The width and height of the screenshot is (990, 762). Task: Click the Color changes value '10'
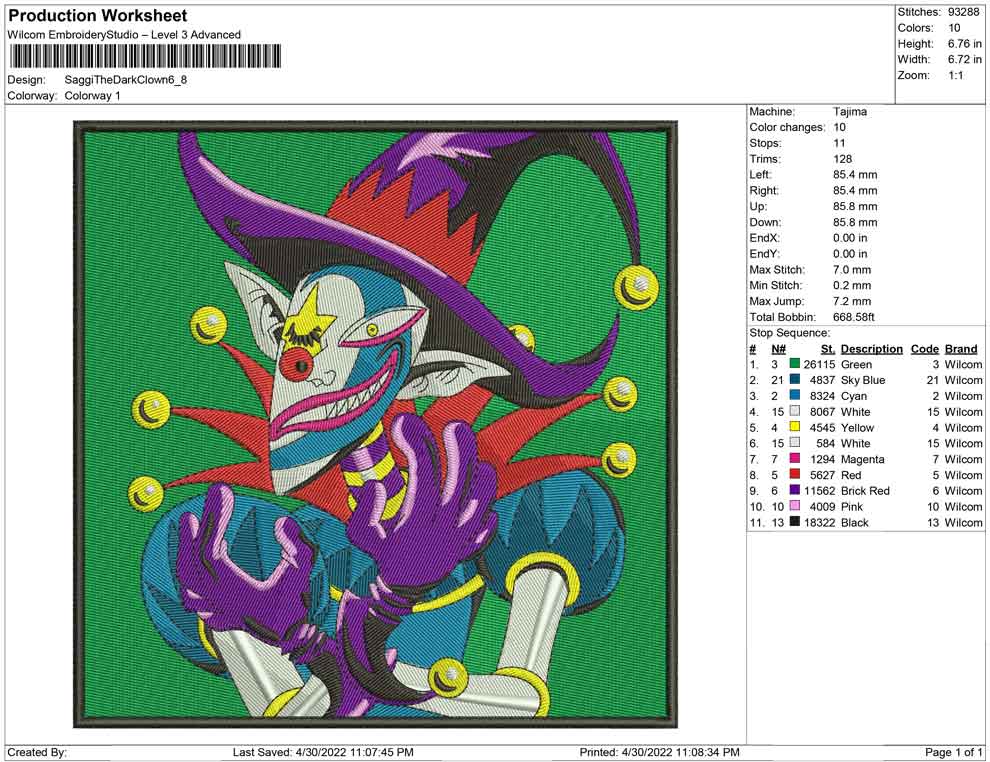tap(839, 128)
